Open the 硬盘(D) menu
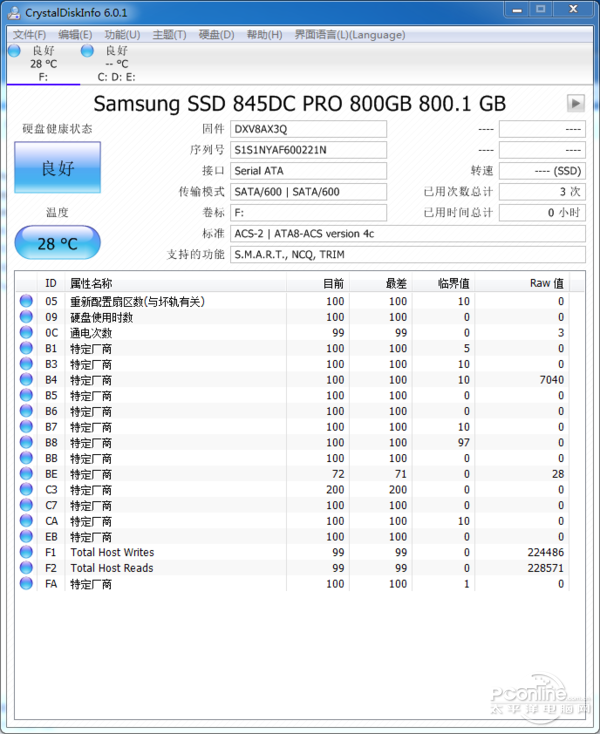Screen dimensions: 600x734 (x=216, y=35)
